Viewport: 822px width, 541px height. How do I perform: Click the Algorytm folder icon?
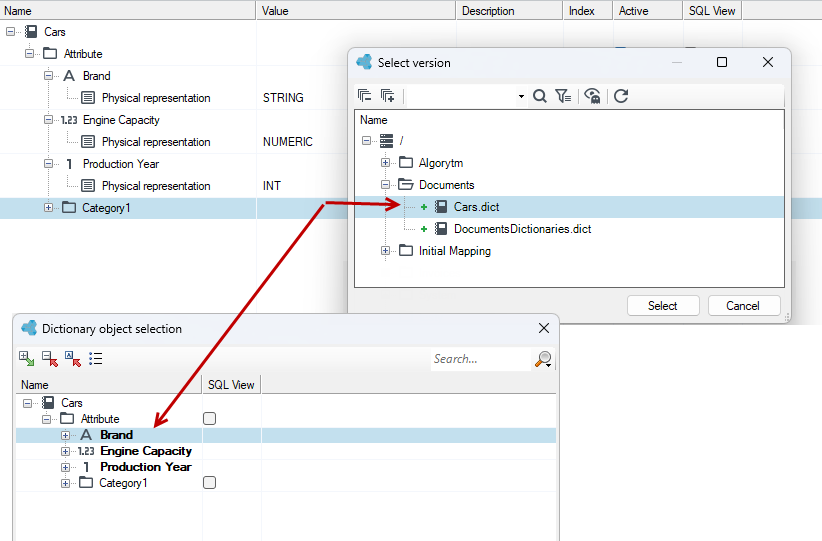coord(406,163)
